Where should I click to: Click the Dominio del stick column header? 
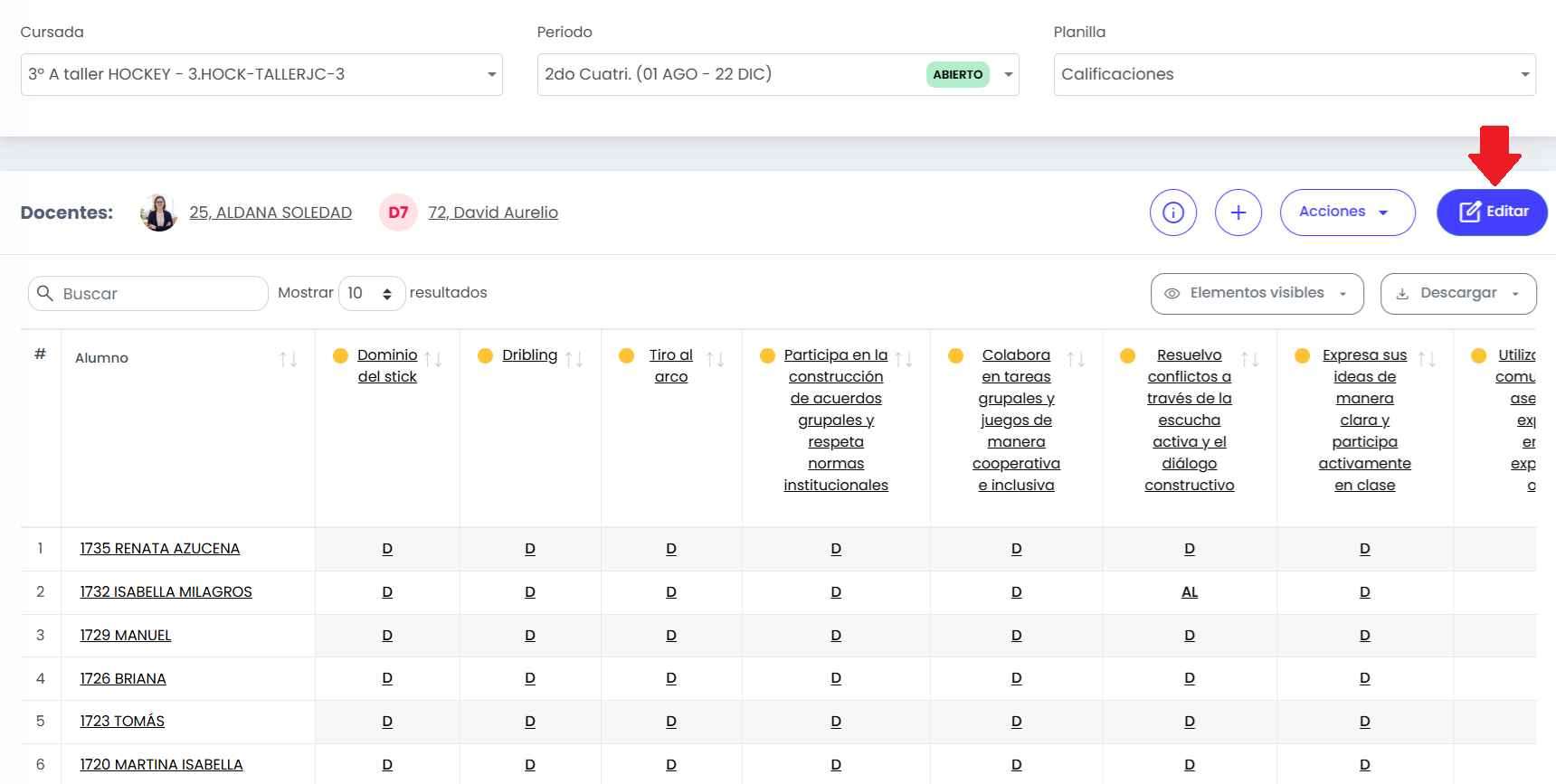click(x=387, y=366)
